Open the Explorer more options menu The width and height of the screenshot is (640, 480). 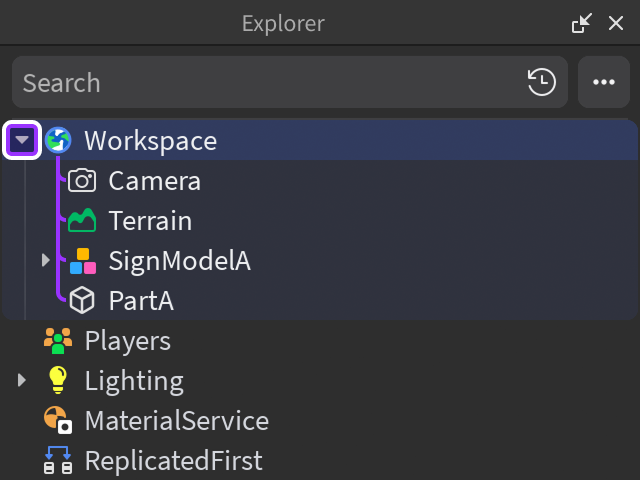604,82
